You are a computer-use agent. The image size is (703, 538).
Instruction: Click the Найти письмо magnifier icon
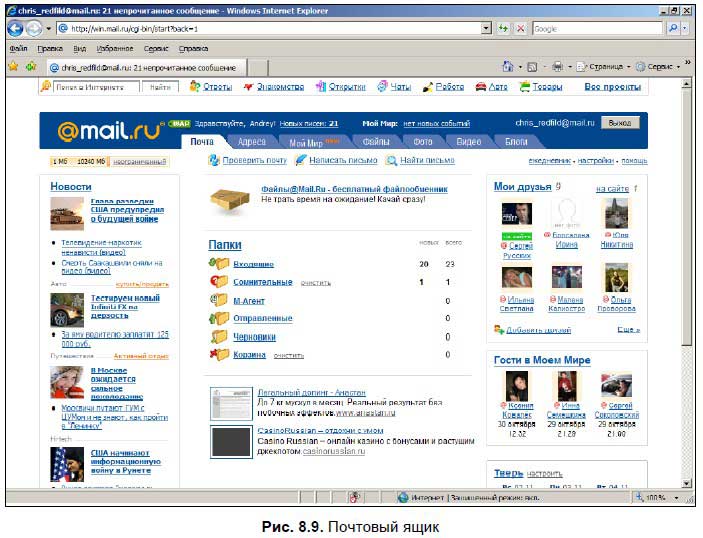392,160
